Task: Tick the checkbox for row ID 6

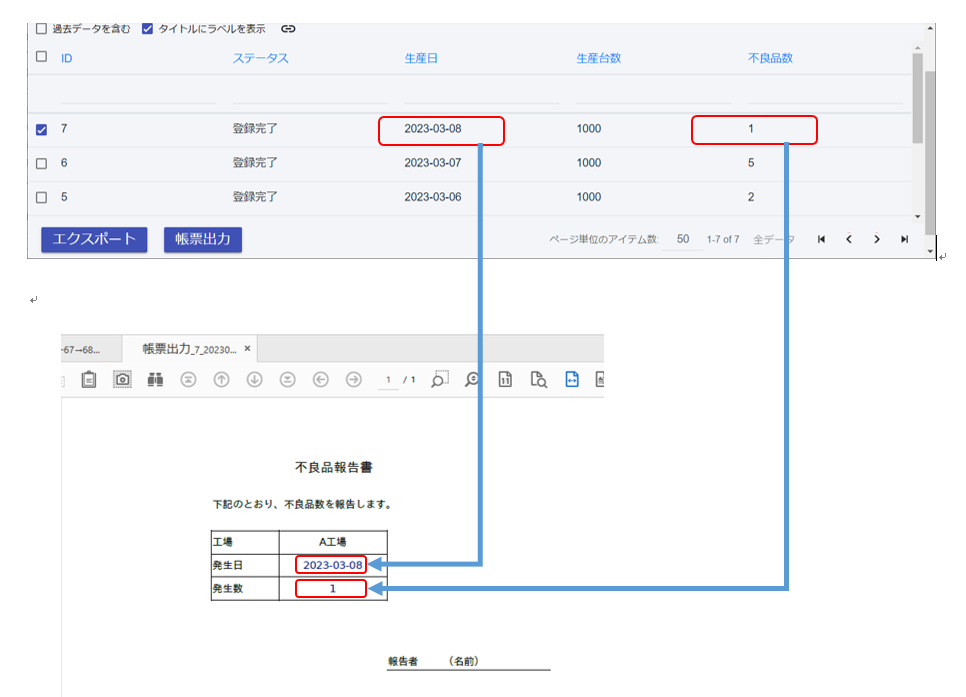Action: [41, 163]
